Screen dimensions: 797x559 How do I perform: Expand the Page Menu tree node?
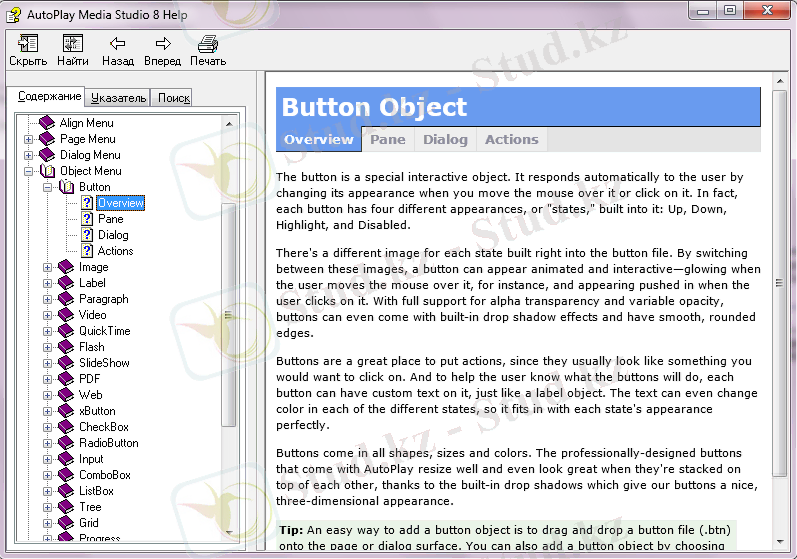click(29, 139)
